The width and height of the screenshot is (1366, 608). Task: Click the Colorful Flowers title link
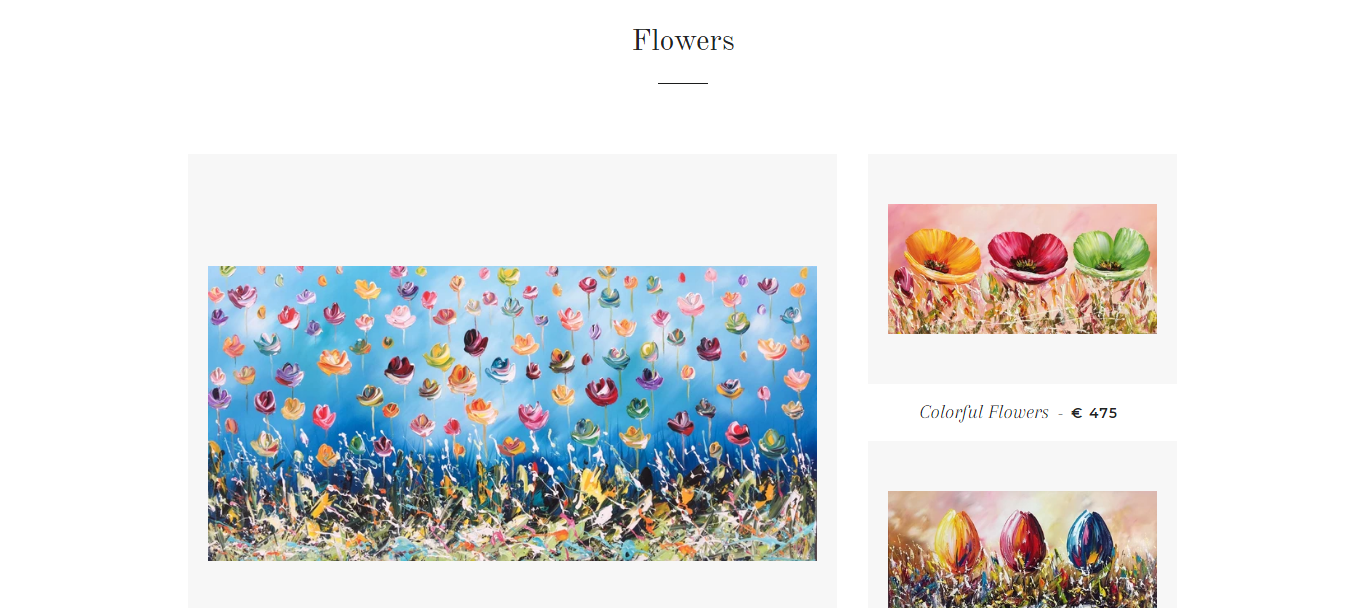984,412
